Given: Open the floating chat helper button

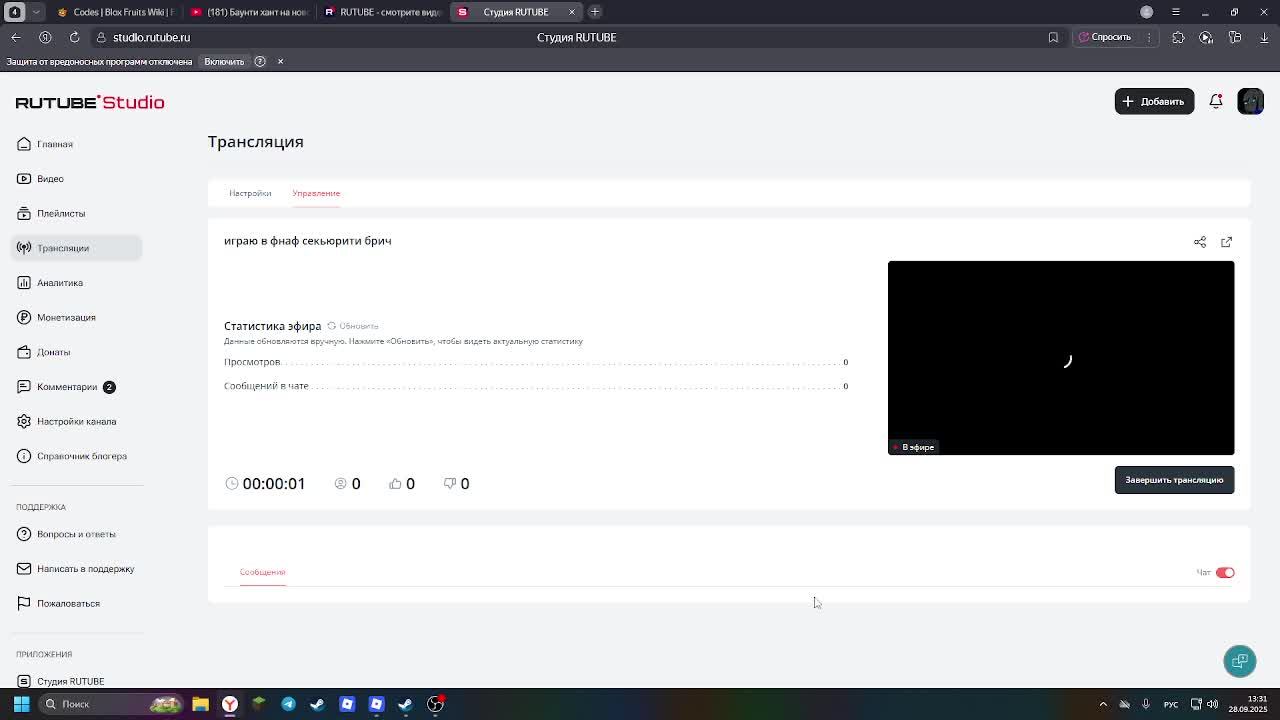Looking at the screenshot, I should click(x=1240, y=661).
